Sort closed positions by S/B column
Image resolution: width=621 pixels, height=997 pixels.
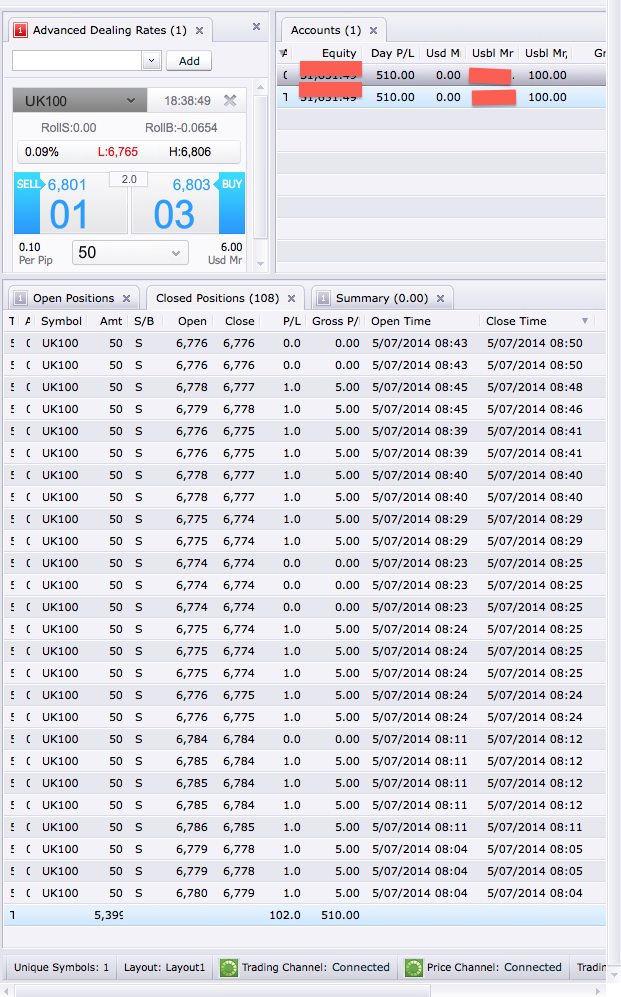(144, 321)
